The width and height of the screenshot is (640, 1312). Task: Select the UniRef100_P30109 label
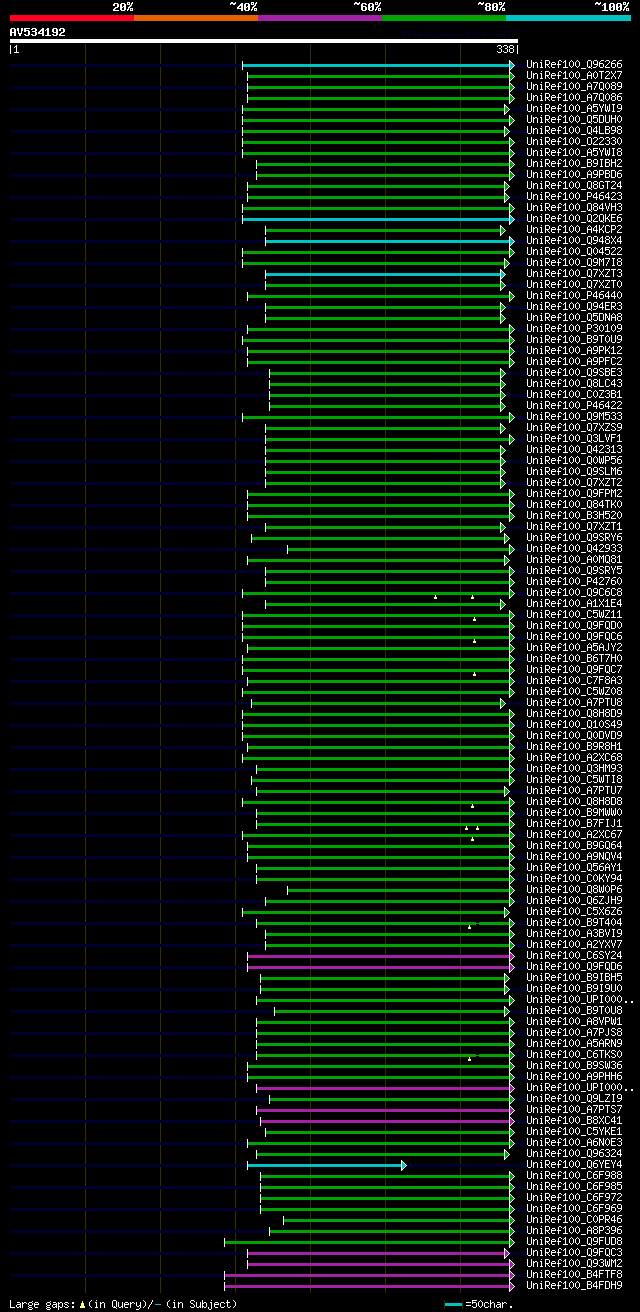pos(574,329)
